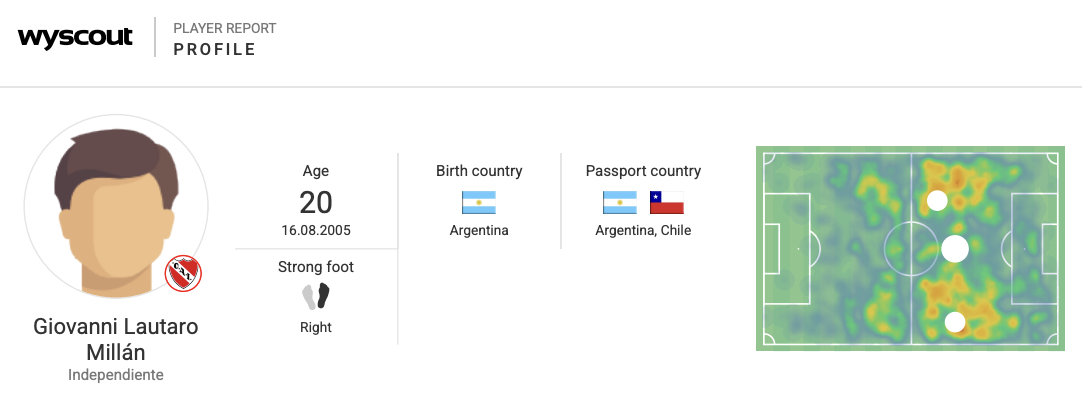Click the strong foot footprint icon
This screenshot has width=1082, height=409.
(x=316, y=296)
